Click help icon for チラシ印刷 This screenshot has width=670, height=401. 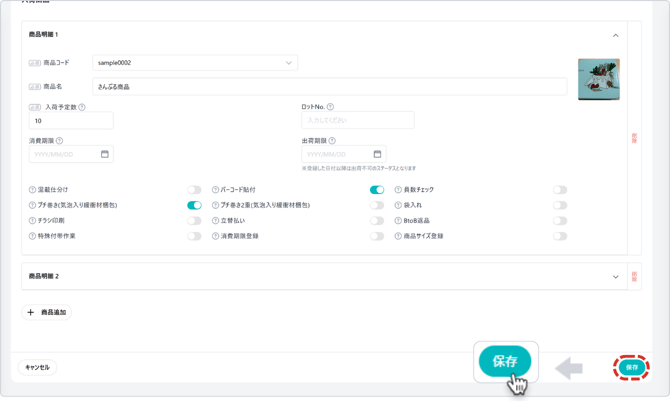(32, 221)
